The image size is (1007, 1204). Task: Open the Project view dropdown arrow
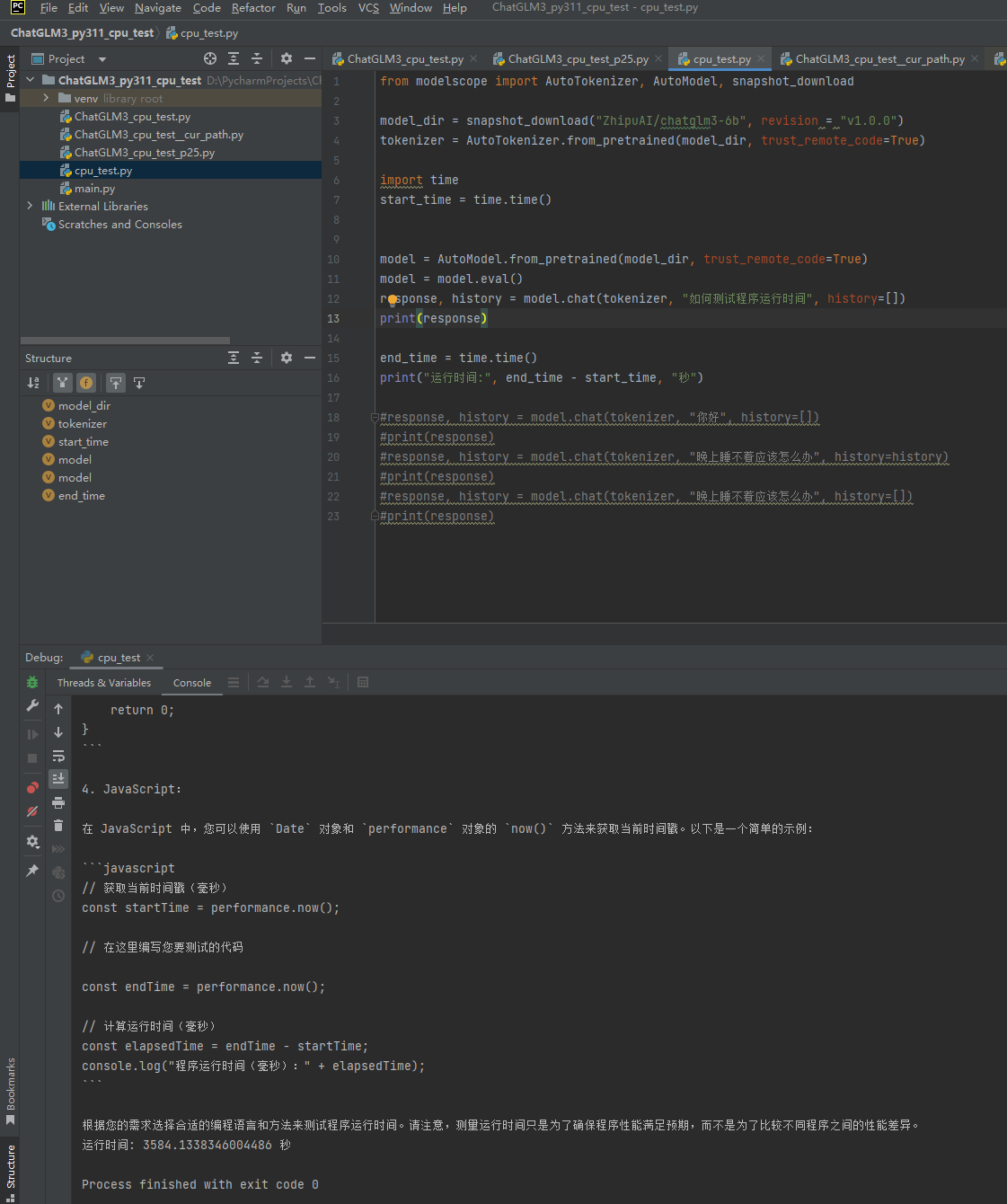tap(102, 59)
